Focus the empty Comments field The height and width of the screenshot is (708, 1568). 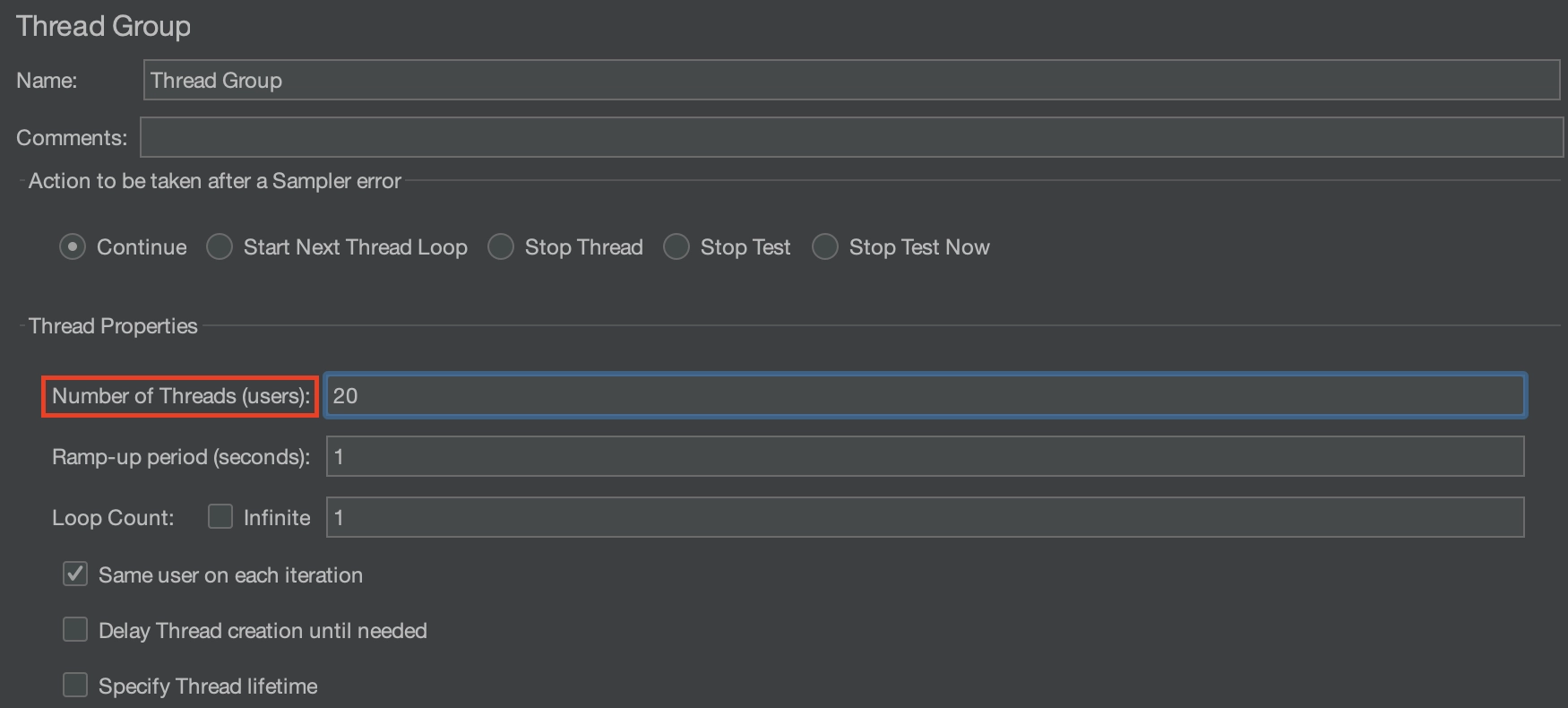click(x=851, y=137)
